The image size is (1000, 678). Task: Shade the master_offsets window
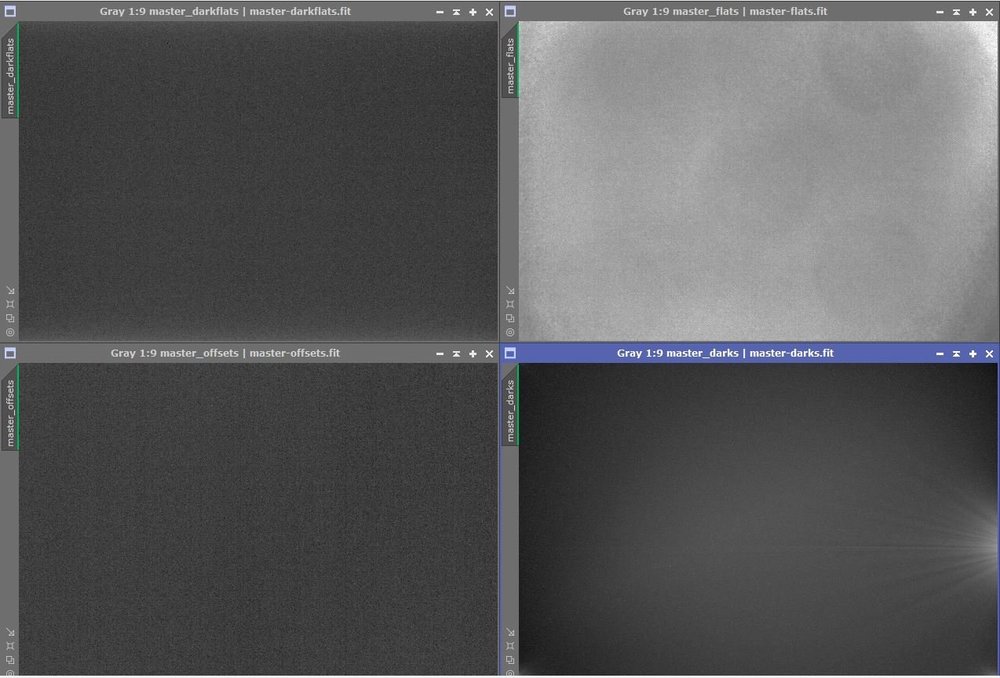[x=457, y=354]
